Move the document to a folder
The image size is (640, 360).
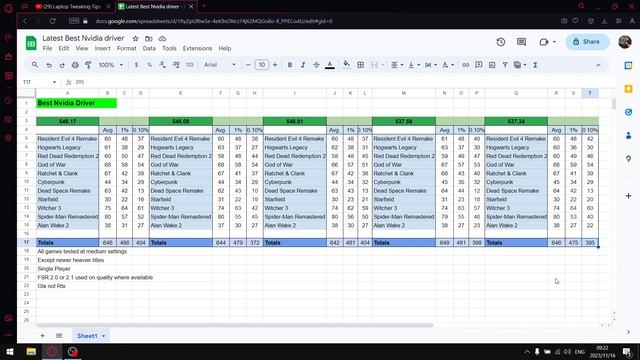[149, 38]
